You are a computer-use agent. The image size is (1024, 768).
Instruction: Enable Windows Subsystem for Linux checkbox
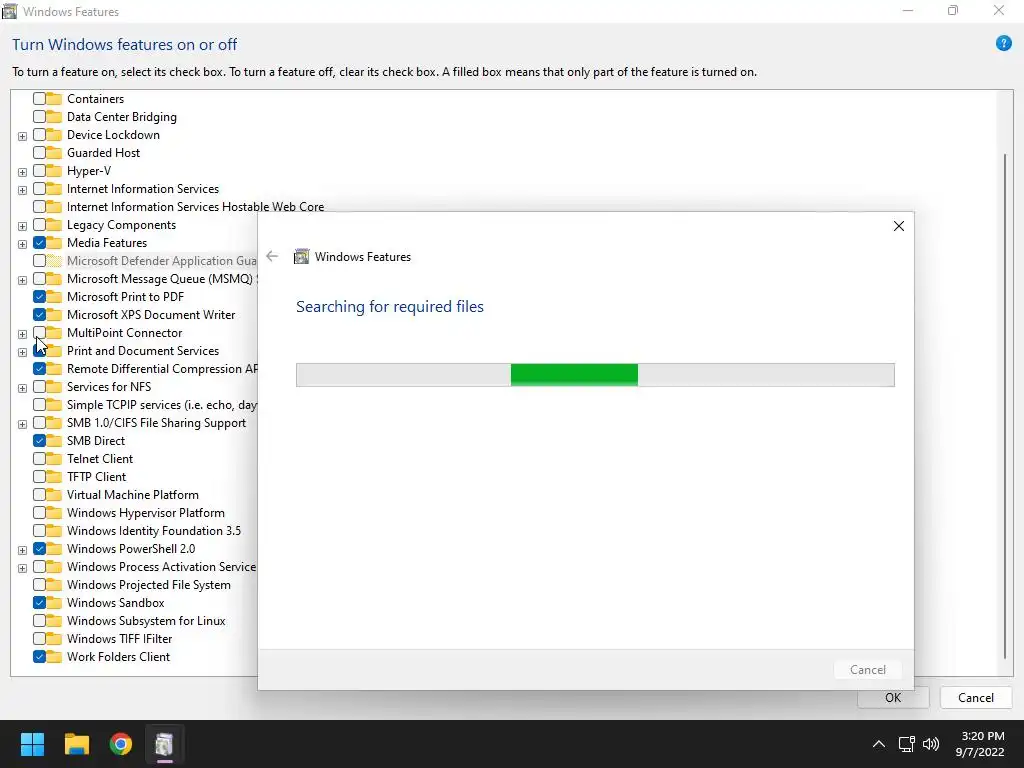(x=39, y=621)
